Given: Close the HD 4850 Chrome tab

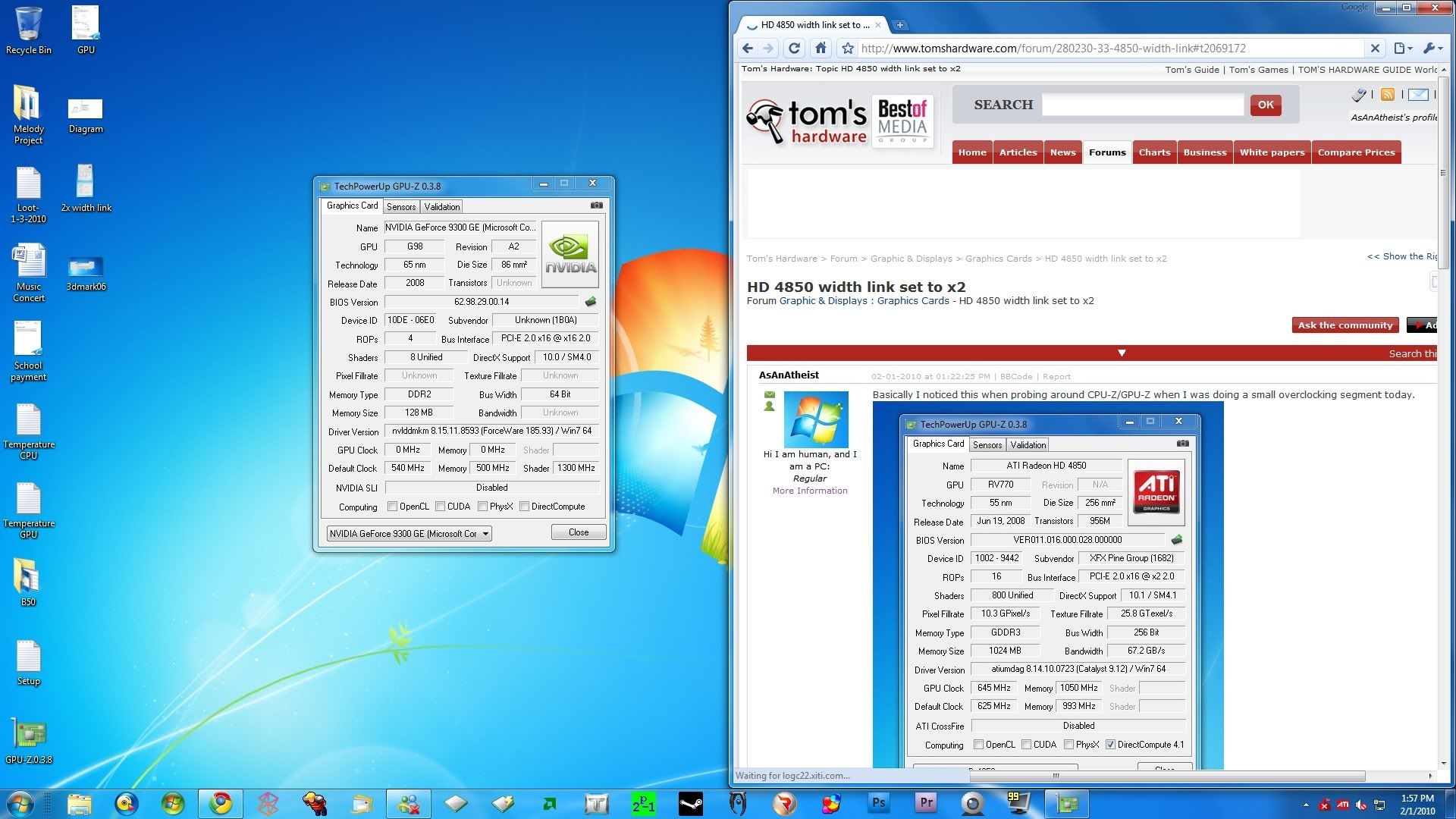Looking at the screenshot, I should pyautogui.click(x=877, y=25).
